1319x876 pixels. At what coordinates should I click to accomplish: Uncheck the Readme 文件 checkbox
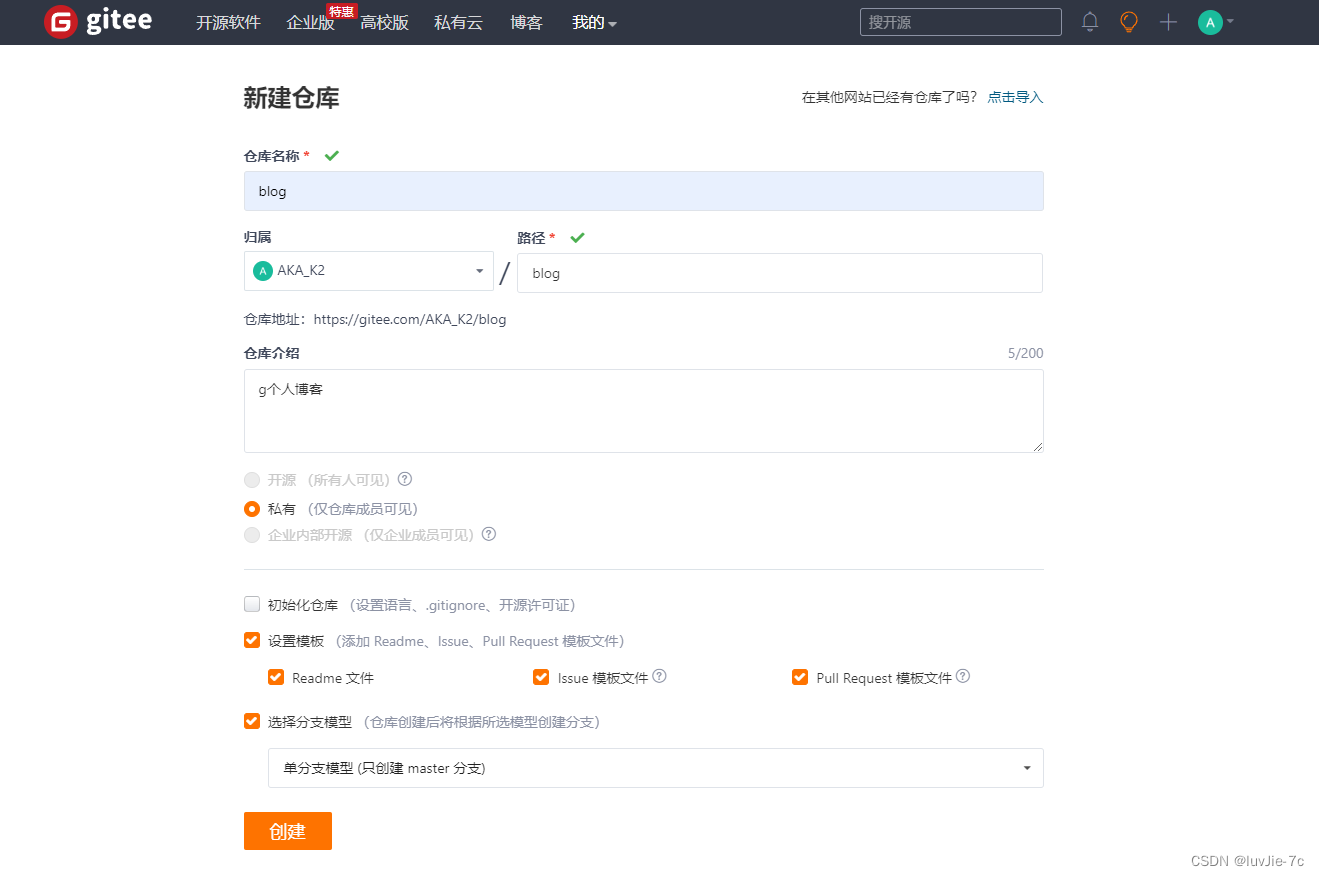pos(275,677)
